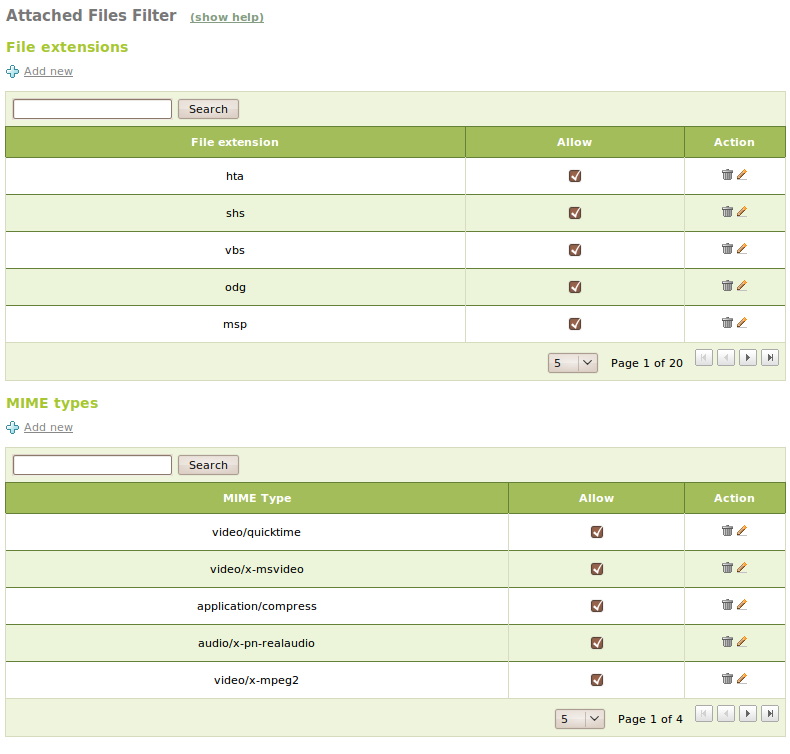The height and width of the screenshot is (754, 790).
Task: Open page size dropdown for file extensions
Action: pyautogui.click(x=573, y=363)
